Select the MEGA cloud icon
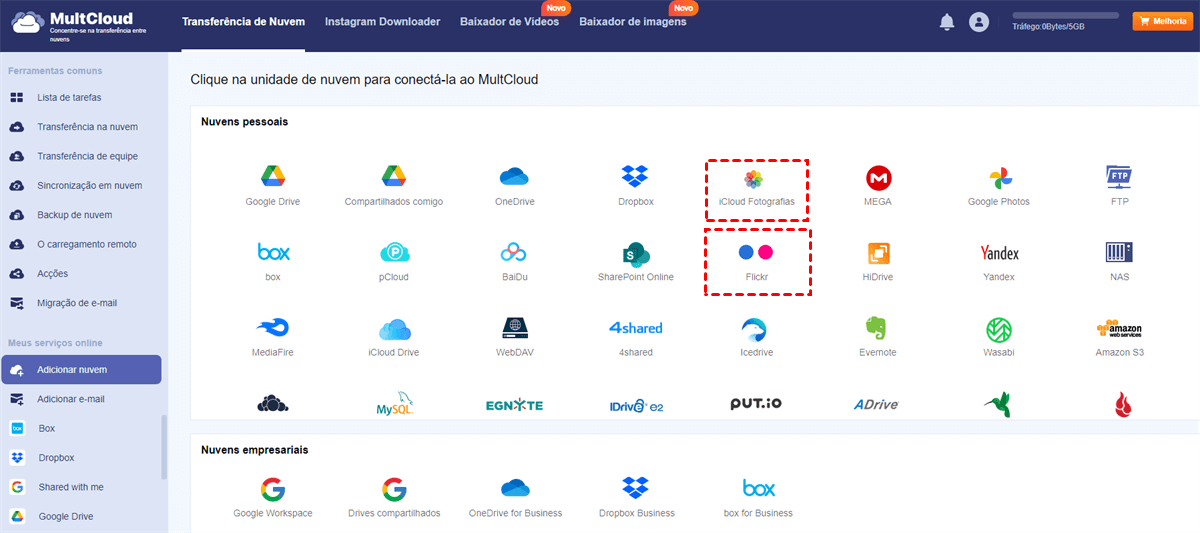The width and height of the screenshot is (1200, 533). 878,178
